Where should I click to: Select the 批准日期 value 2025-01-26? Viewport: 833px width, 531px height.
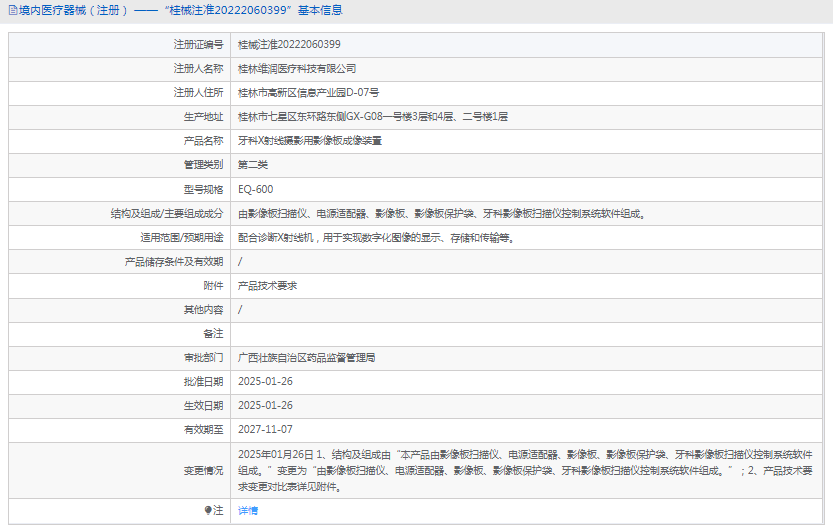(265, 381)
